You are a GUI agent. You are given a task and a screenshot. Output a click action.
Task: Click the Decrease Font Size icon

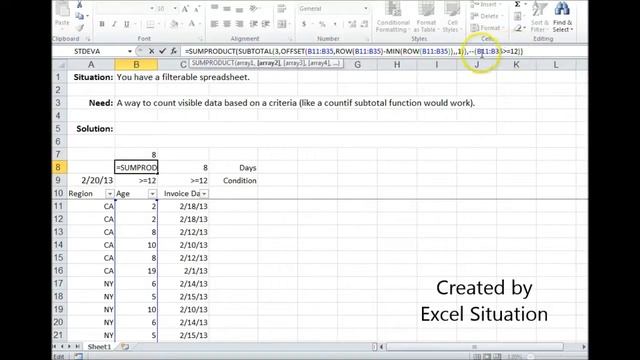coord(197,9)
